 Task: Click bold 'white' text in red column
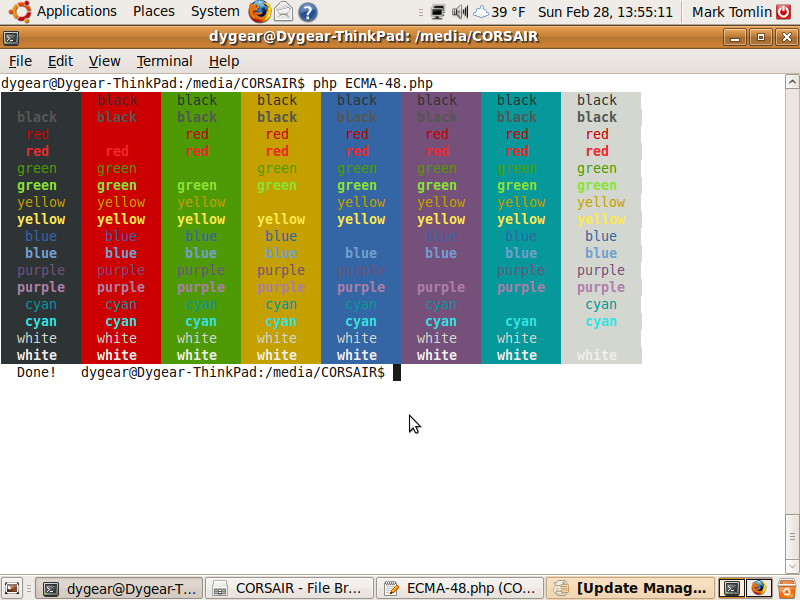[116, 355]
